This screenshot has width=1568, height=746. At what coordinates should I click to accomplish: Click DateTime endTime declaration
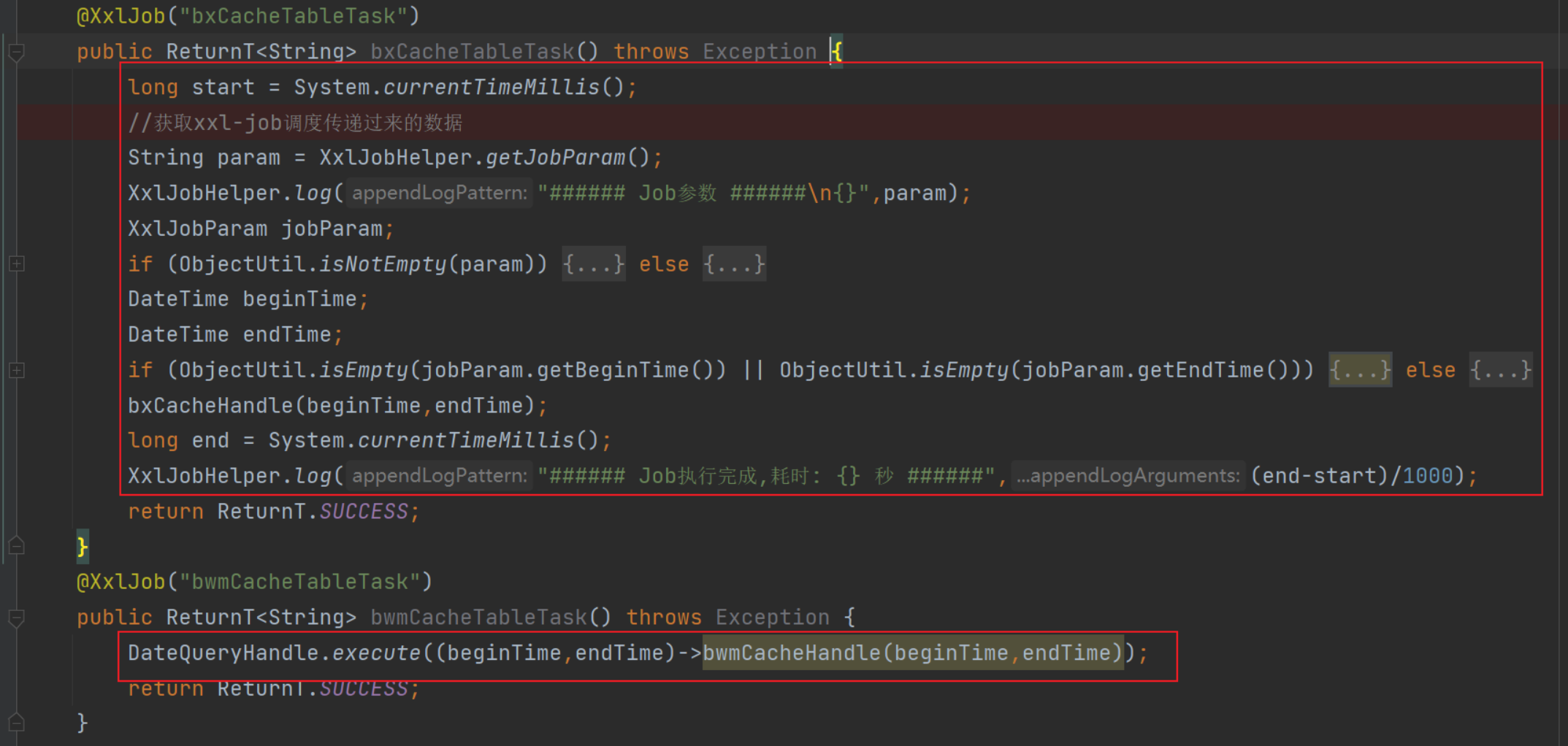(235, 335)
